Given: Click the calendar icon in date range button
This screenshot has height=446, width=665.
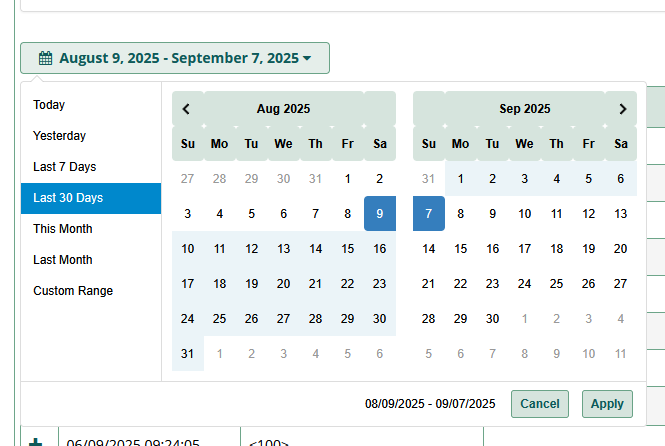Looking at the screenshot, I should click(x=45, y=58).
